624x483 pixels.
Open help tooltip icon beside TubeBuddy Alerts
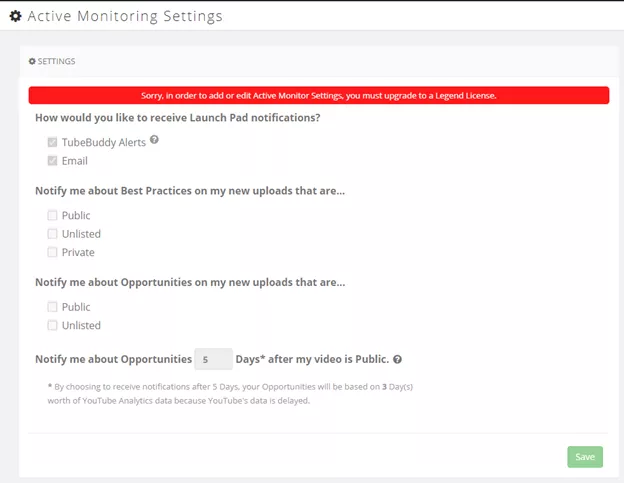154,140
